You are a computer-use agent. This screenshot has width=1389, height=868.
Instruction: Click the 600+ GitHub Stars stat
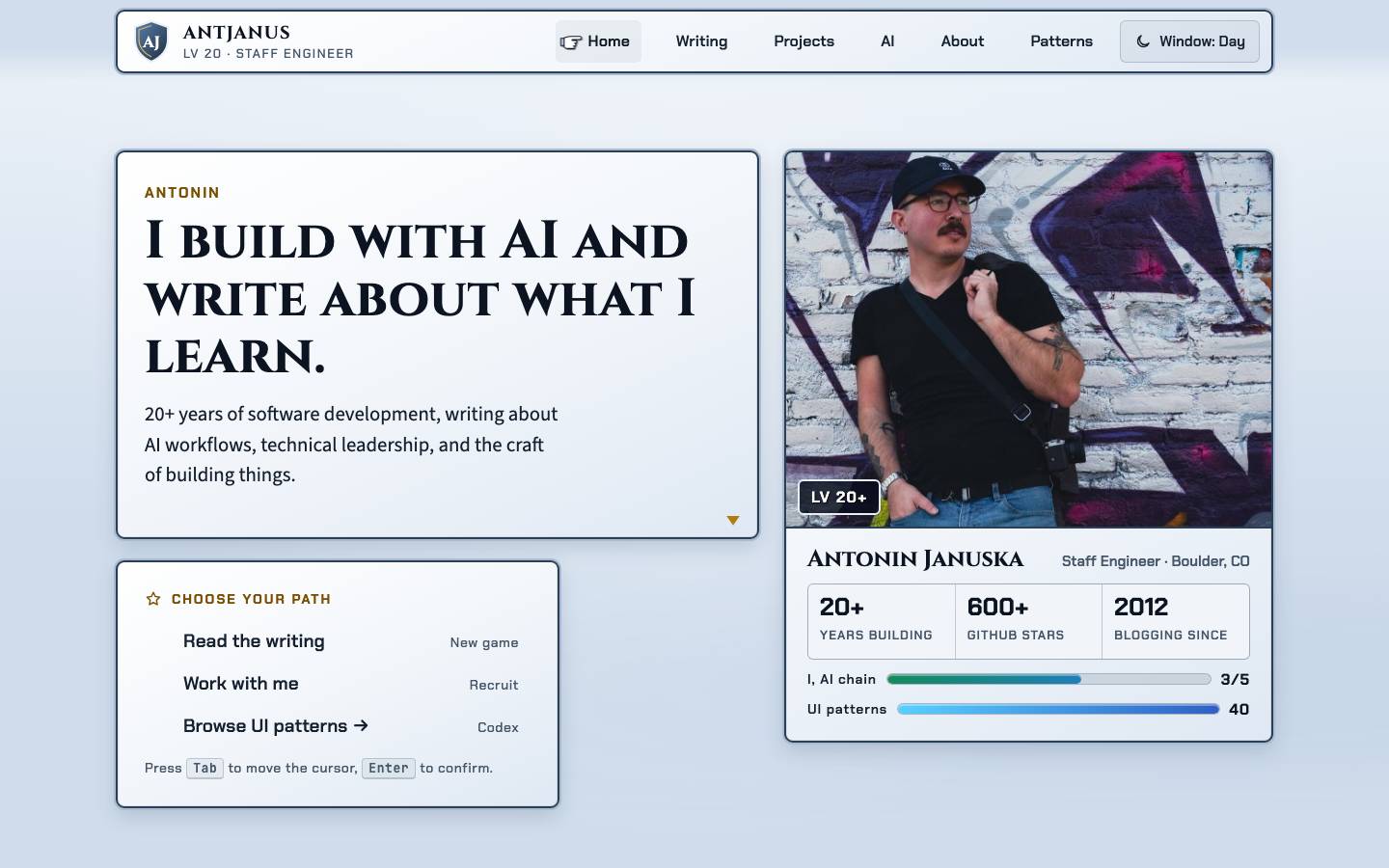pyautogui.click(x=1028, y=621)
